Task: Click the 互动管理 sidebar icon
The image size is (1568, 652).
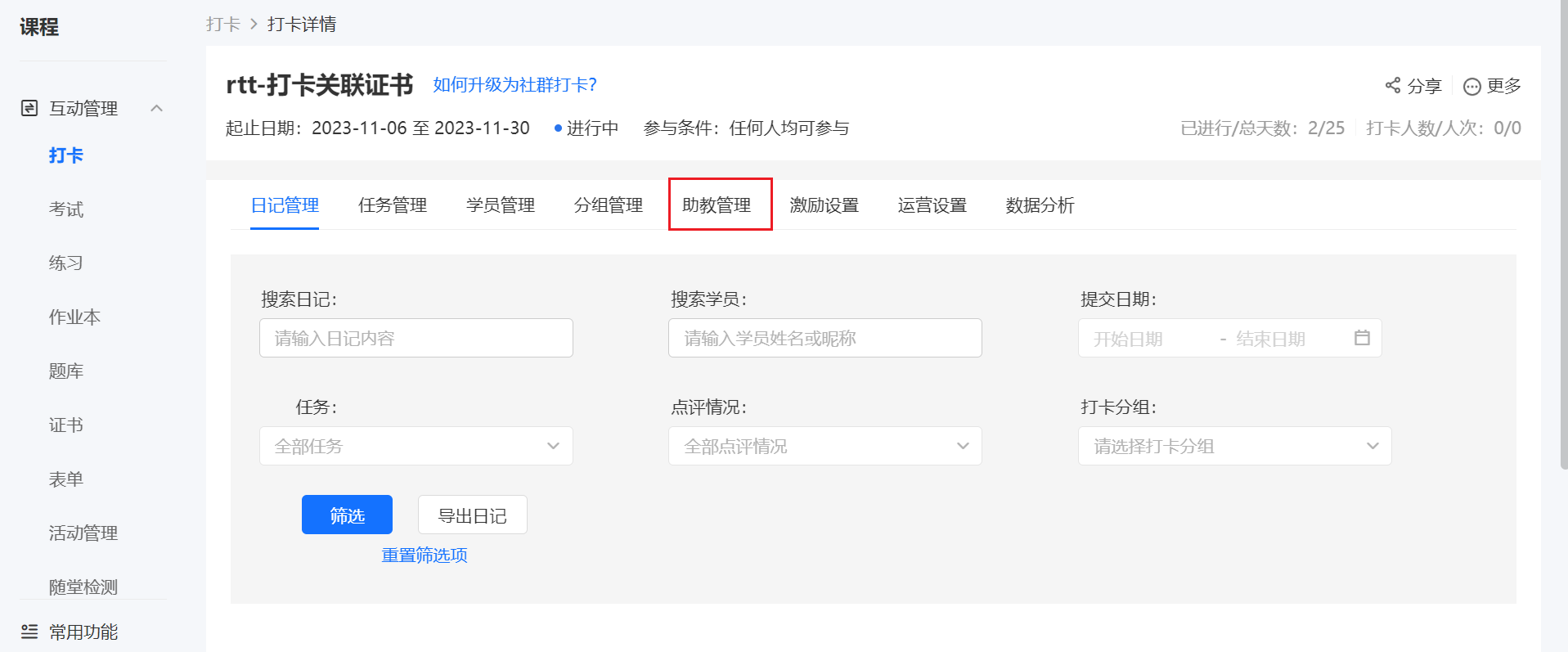Action: [29, 108]
